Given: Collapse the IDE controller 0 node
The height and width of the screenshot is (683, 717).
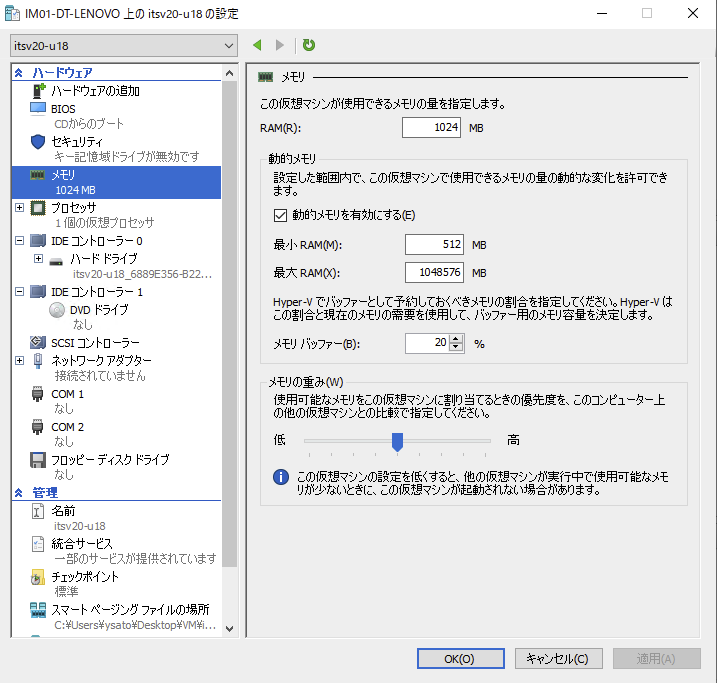Looking at the screenshot, I should tap(20, 241).
